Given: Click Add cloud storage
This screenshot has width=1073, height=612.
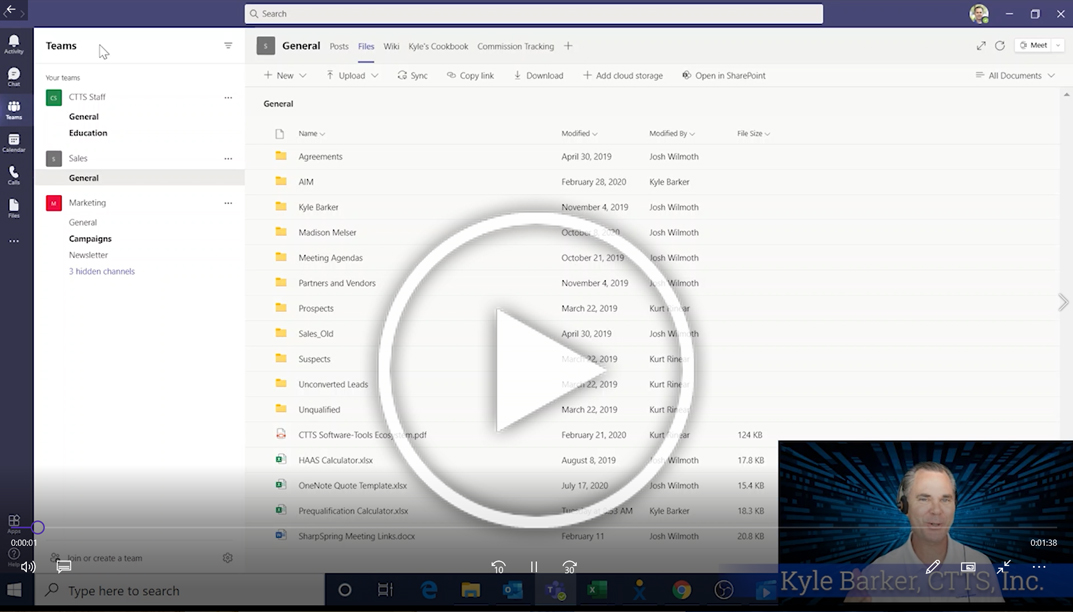Looking at the screenshot, I should (623, 75).
